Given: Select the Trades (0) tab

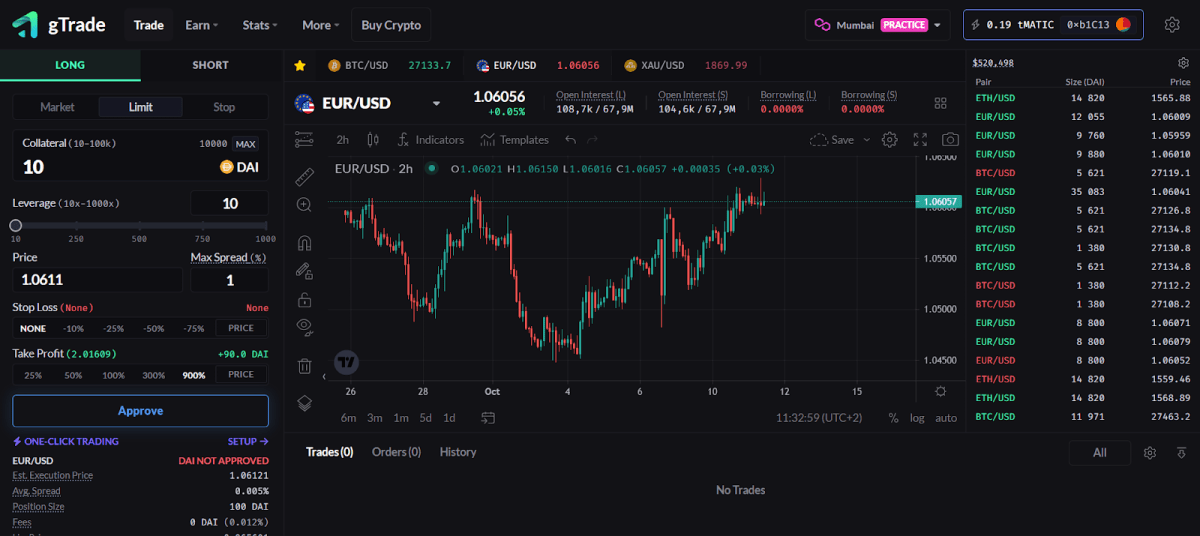Looking at the screenshot, I should point(329,452).
